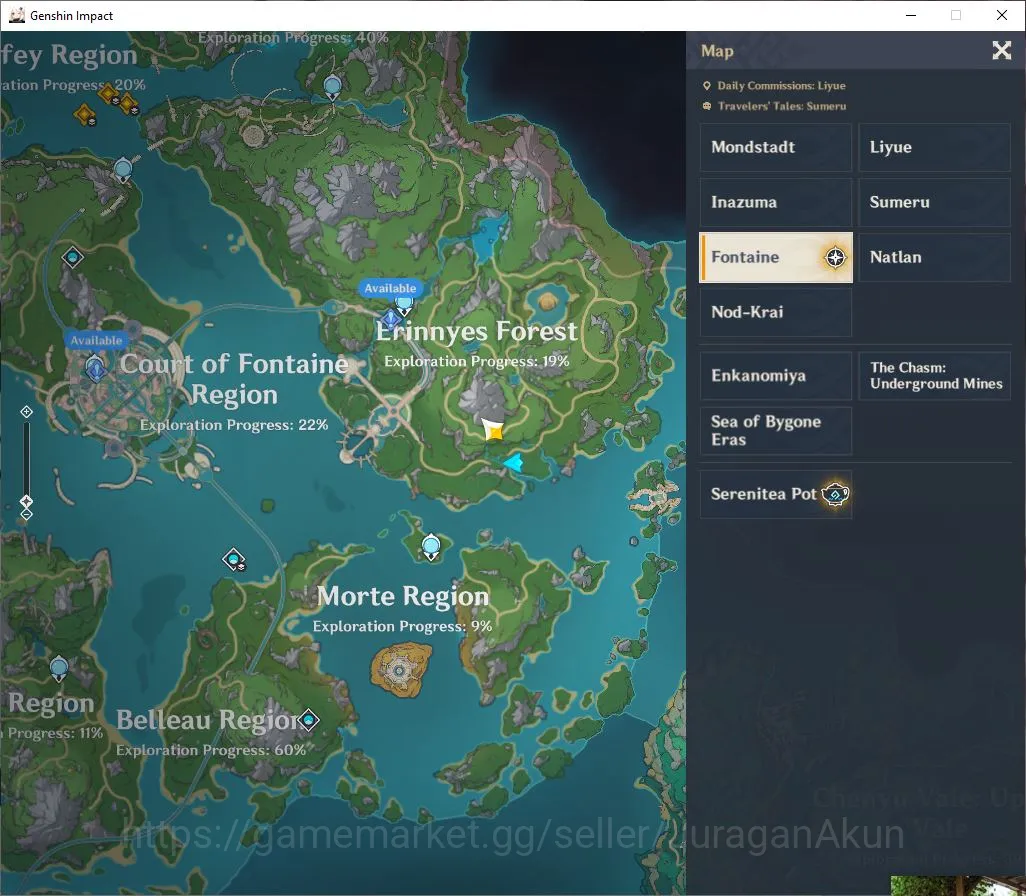Select the yellow player location marker
The image size is (1026, 896).
click(493, 430)
